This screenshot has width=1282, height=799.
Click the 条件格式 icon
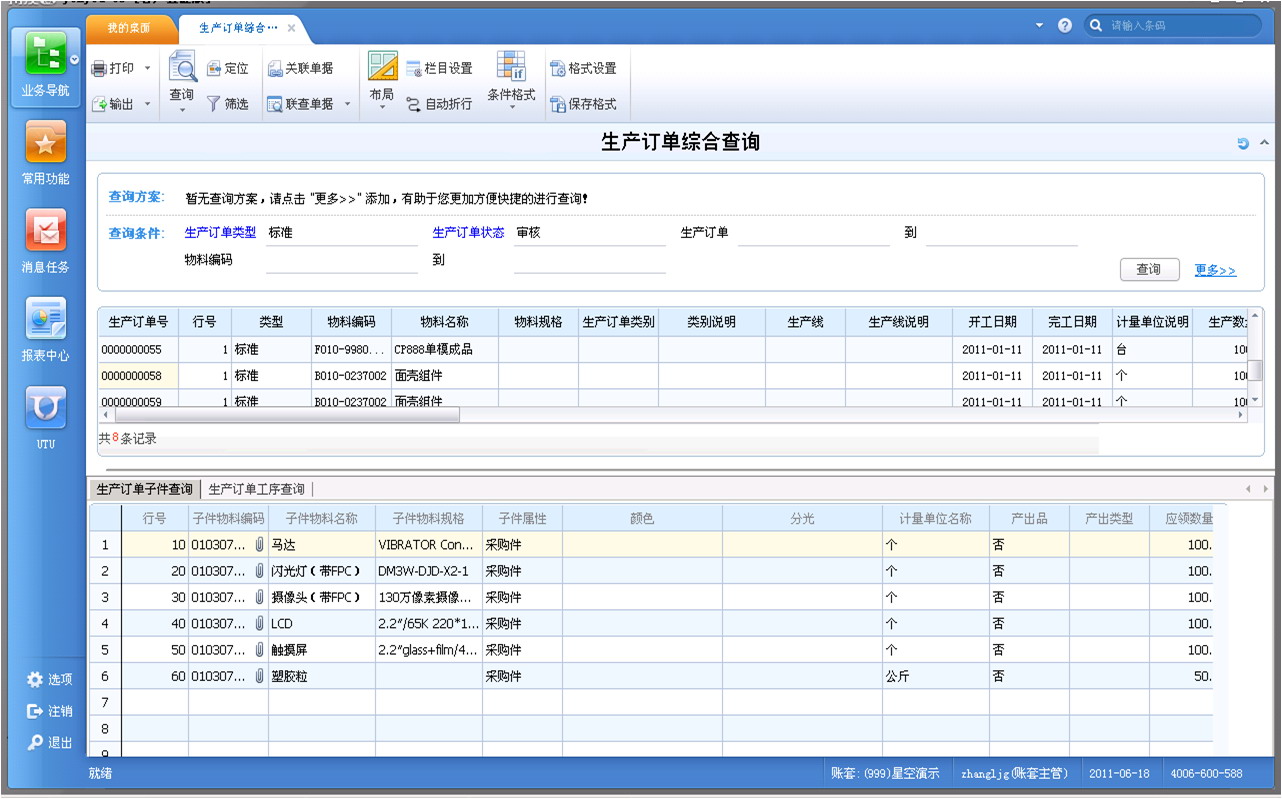pos(511,66)
